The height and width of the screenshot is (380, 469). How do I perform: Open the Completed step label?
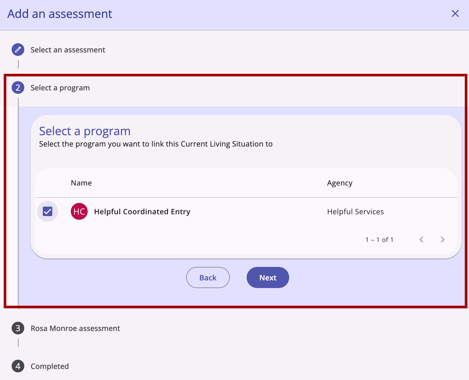coord(50,366)
